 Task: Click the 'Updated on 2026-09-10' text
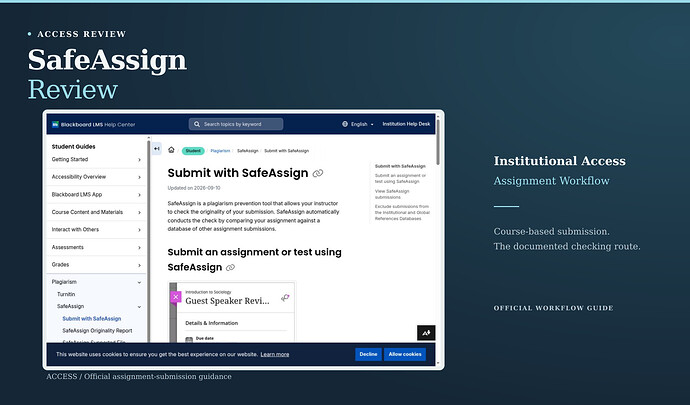coord(194,188)
